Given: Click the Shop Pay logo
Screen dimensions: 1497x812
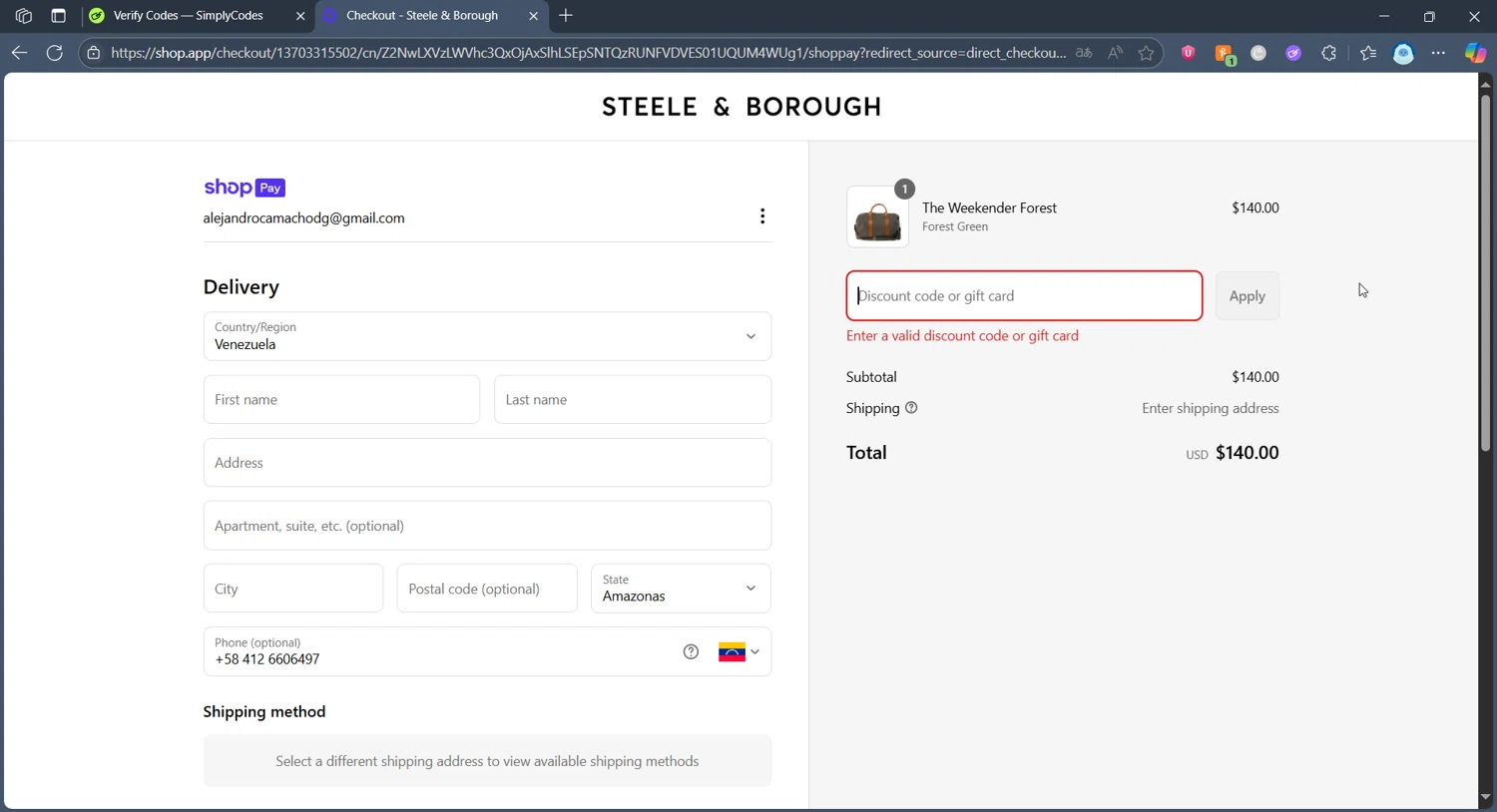Looking at the screenshot, I should (x=245, y=188).
